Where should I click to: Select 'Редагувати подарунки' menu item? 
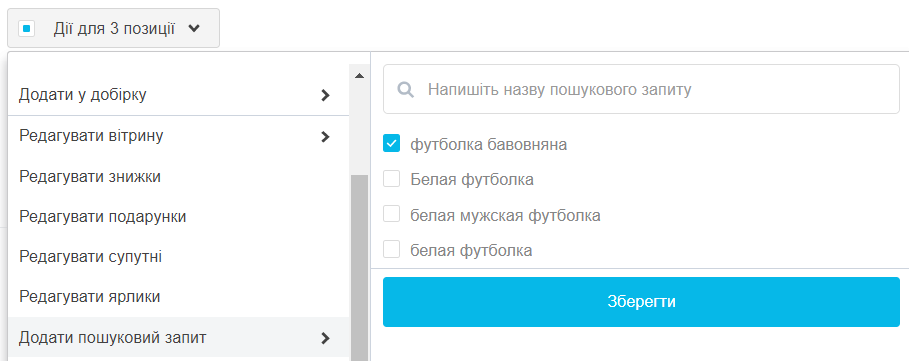click(179, 217)
